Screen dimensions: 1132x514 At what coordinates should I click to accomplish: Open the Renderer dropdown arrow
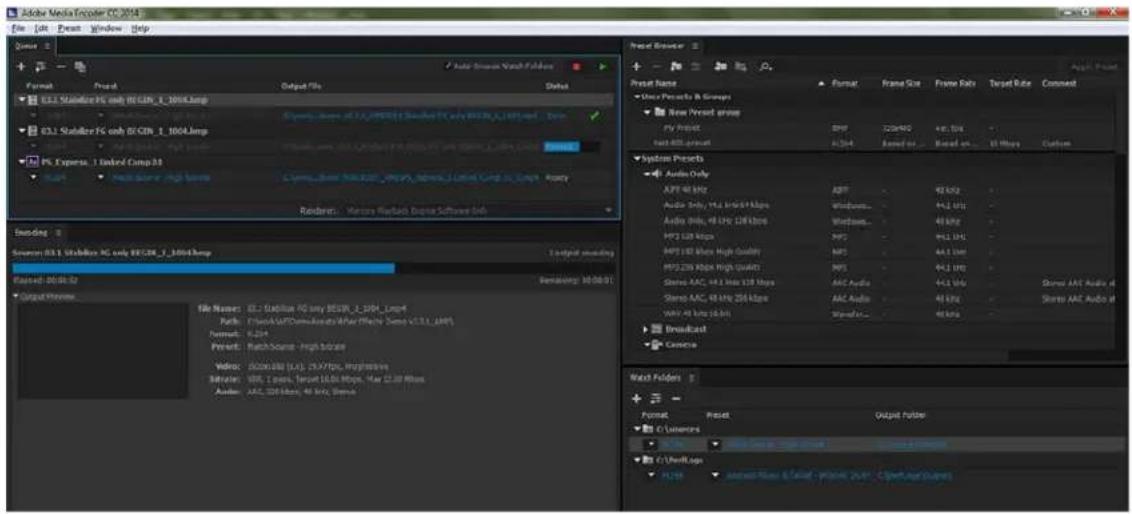pyautogui.click(x=608, y=210)
